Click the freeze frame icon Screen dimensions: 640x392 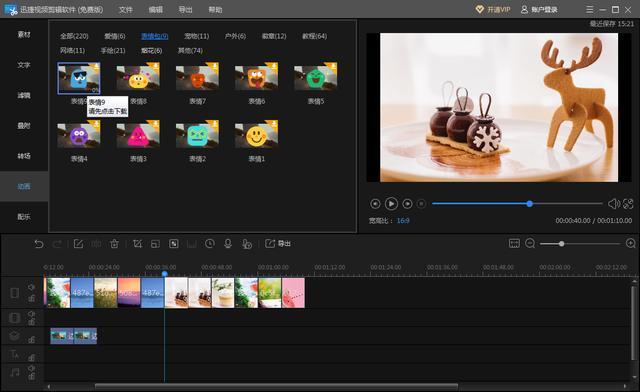(191, 244)
